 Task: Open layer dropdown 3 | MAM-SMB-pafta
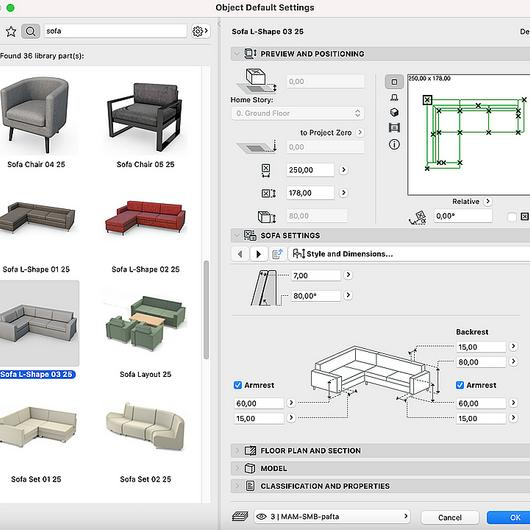pos(332,516)
